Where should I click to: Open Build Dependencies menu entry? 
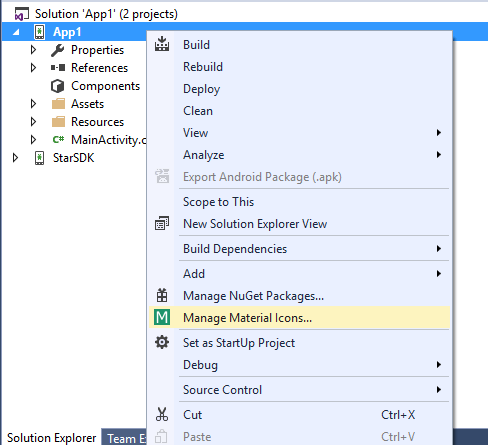point(299,249)
